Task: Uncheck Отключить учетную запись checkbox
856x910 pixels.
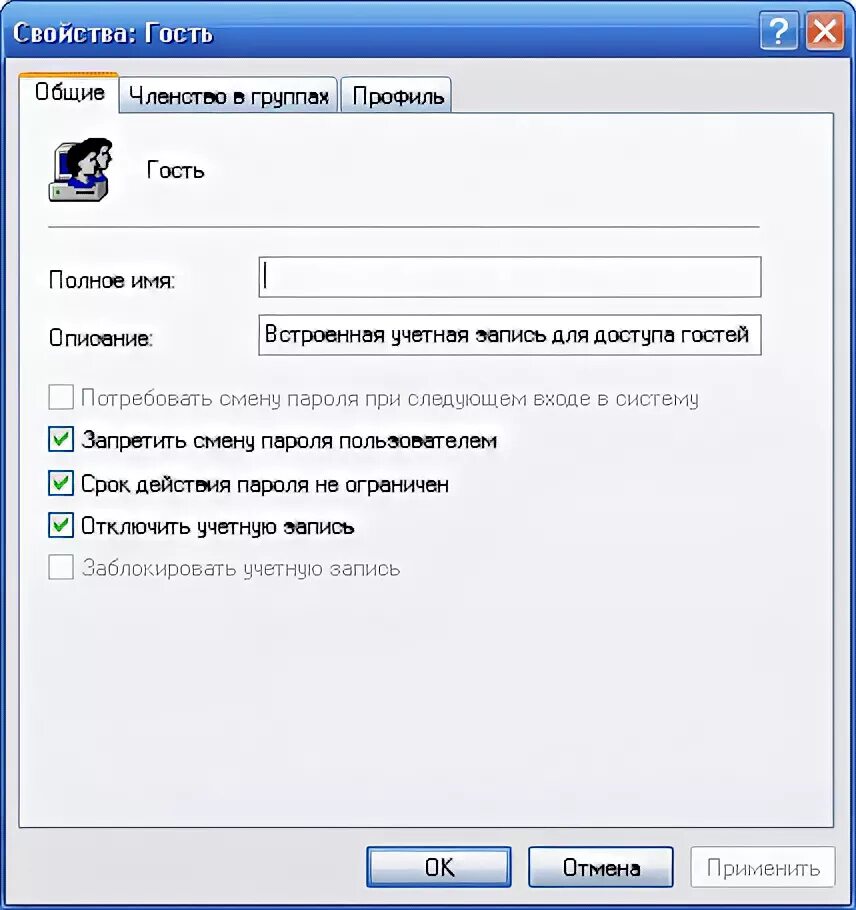Action: click(61, 525)
